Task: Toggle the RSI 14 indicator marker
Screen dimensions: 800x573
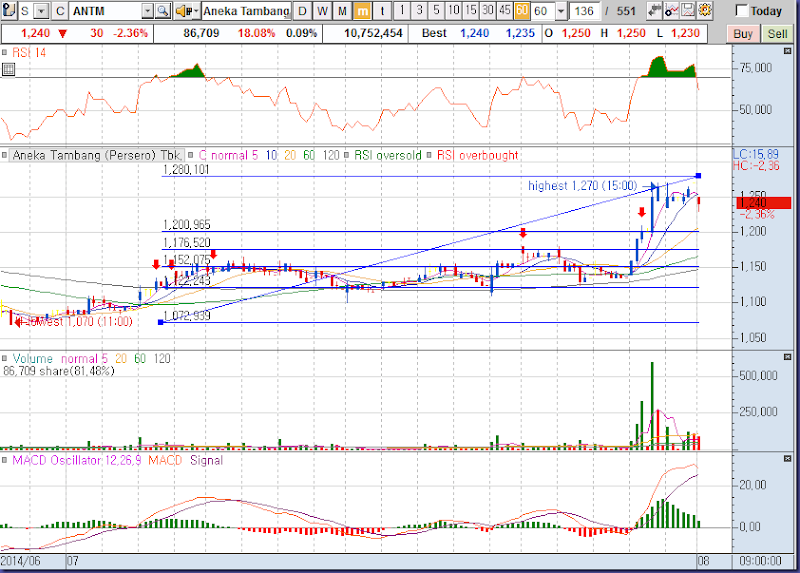Action: click(x=4, y=52)
